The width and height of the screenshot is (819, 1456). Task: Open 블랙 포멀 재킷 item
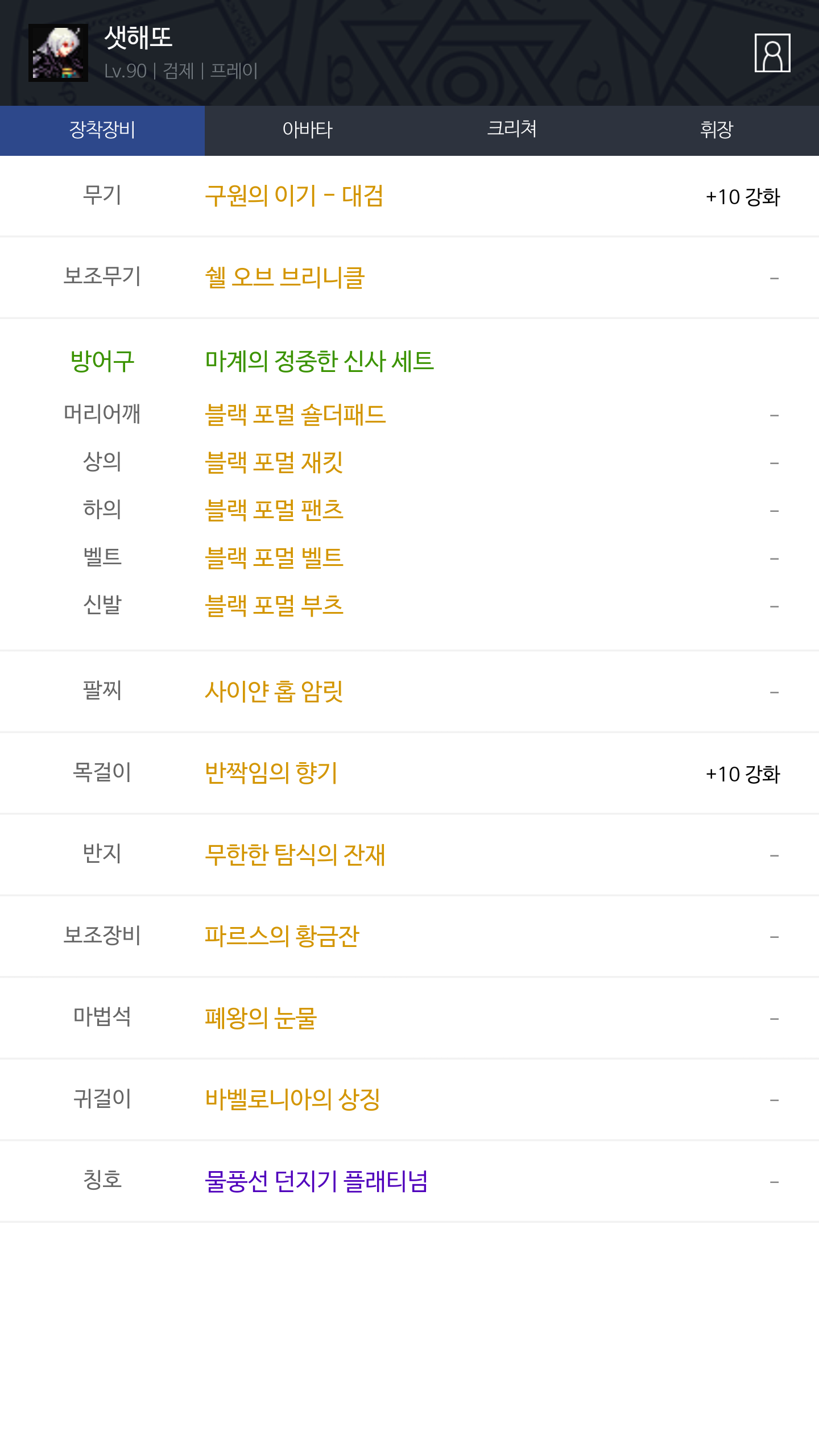pyautogui.click(x=274, y=462)
